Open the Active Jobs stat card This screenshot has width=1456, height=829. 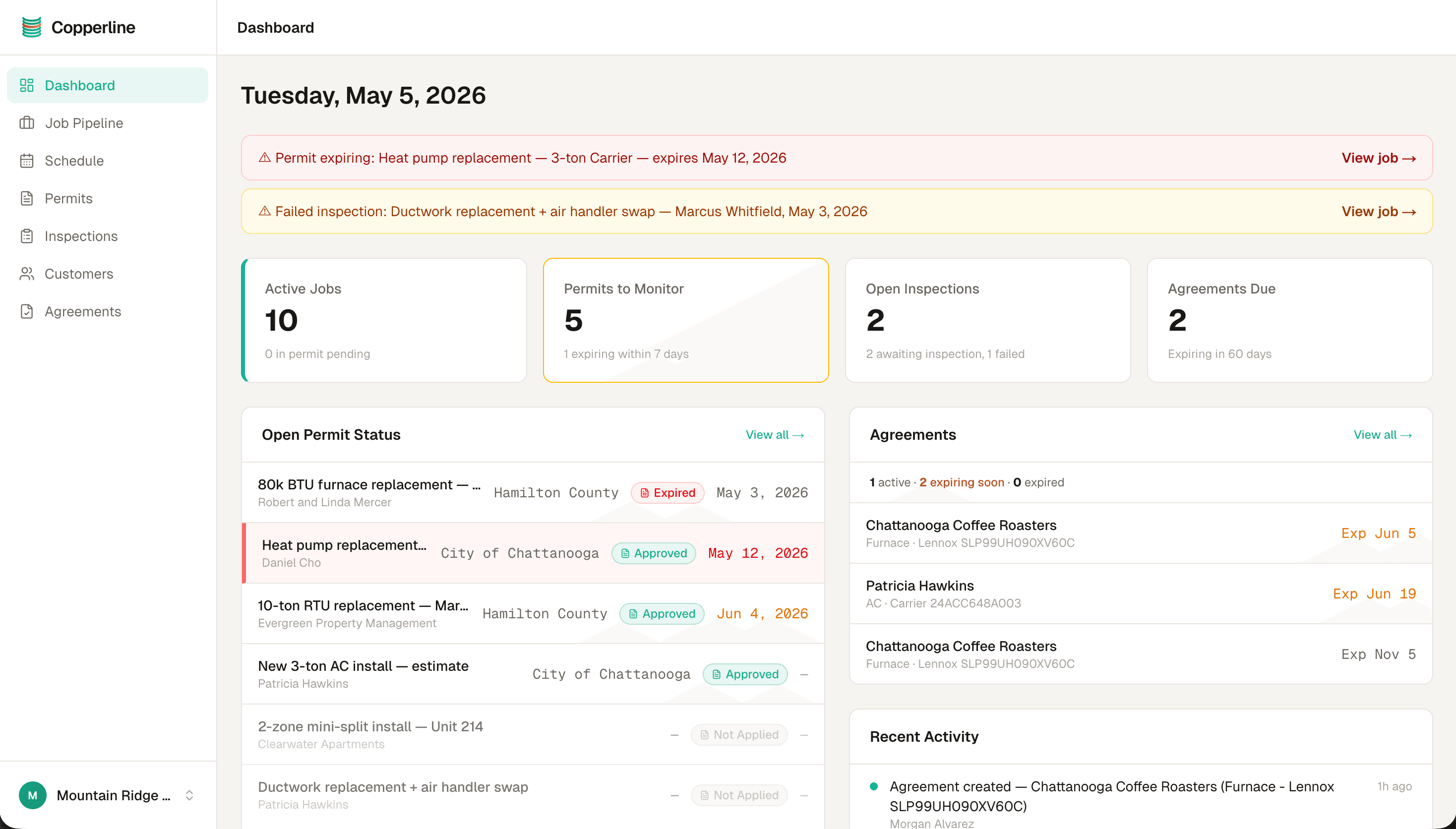pos(384,320)
